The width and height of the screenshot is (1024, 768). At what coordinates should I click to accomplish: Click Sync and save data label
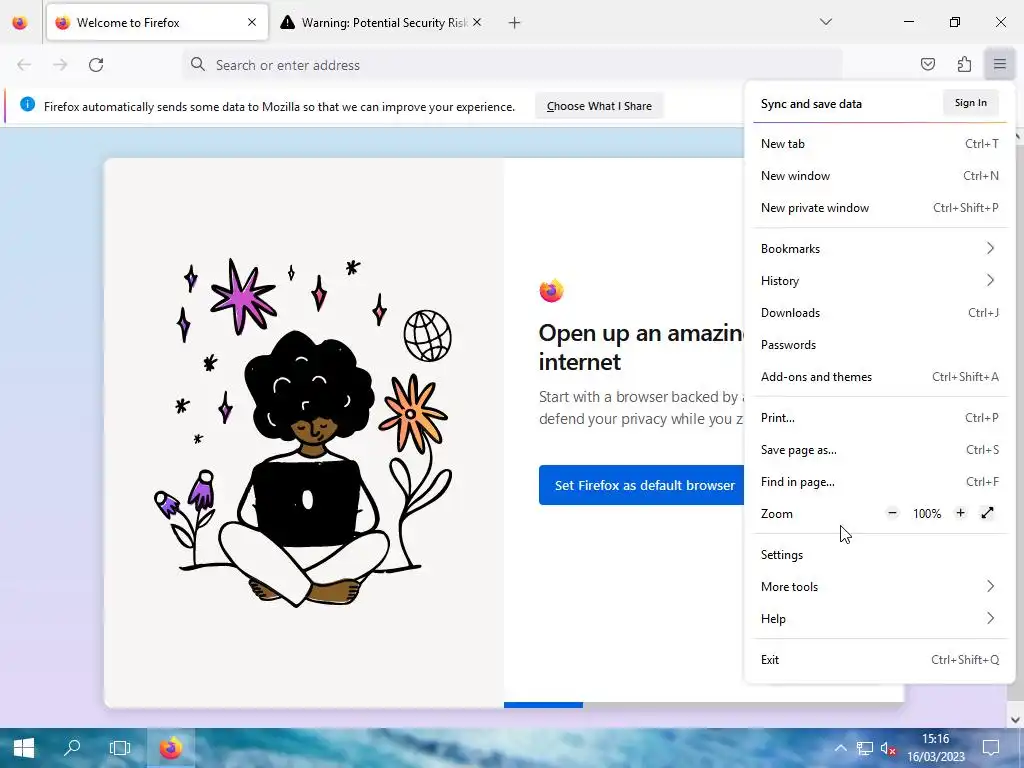click(811, 104)
